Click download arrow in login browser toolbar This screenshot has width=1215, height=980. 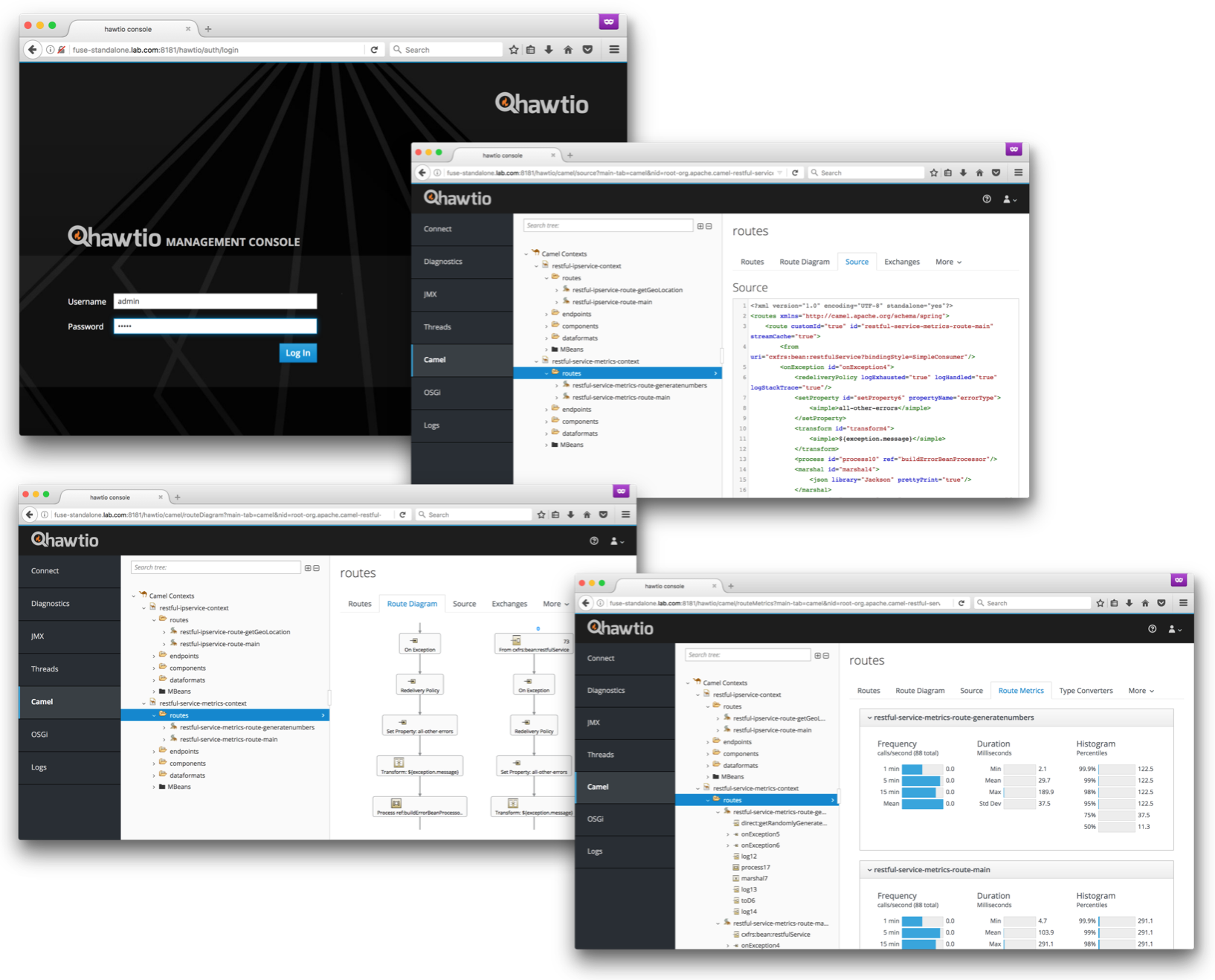[549, 50]
